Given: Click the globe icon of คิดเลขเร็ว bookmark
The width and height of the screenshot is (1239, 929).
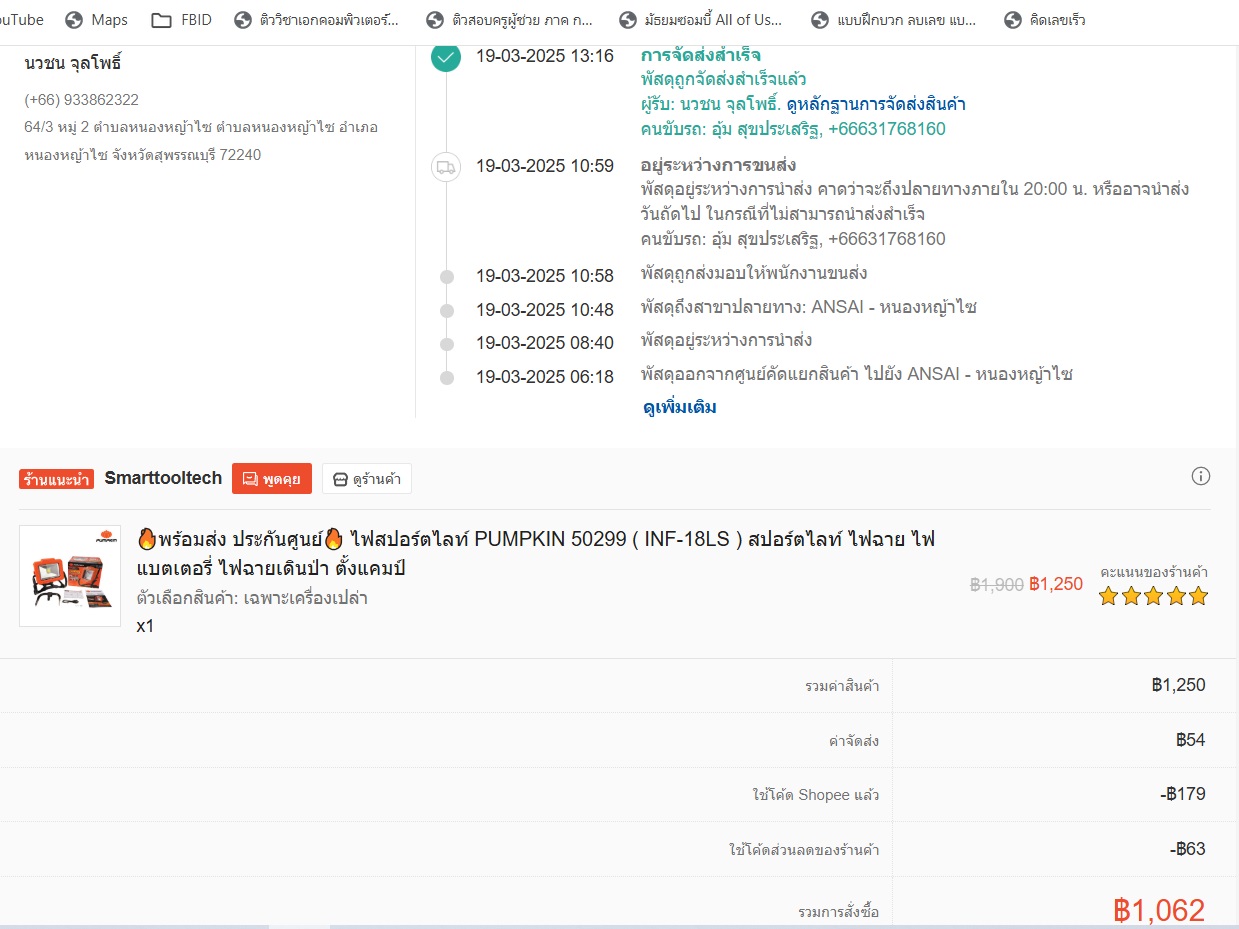Looking at the screenshot, I should (x=1013, y=20).
